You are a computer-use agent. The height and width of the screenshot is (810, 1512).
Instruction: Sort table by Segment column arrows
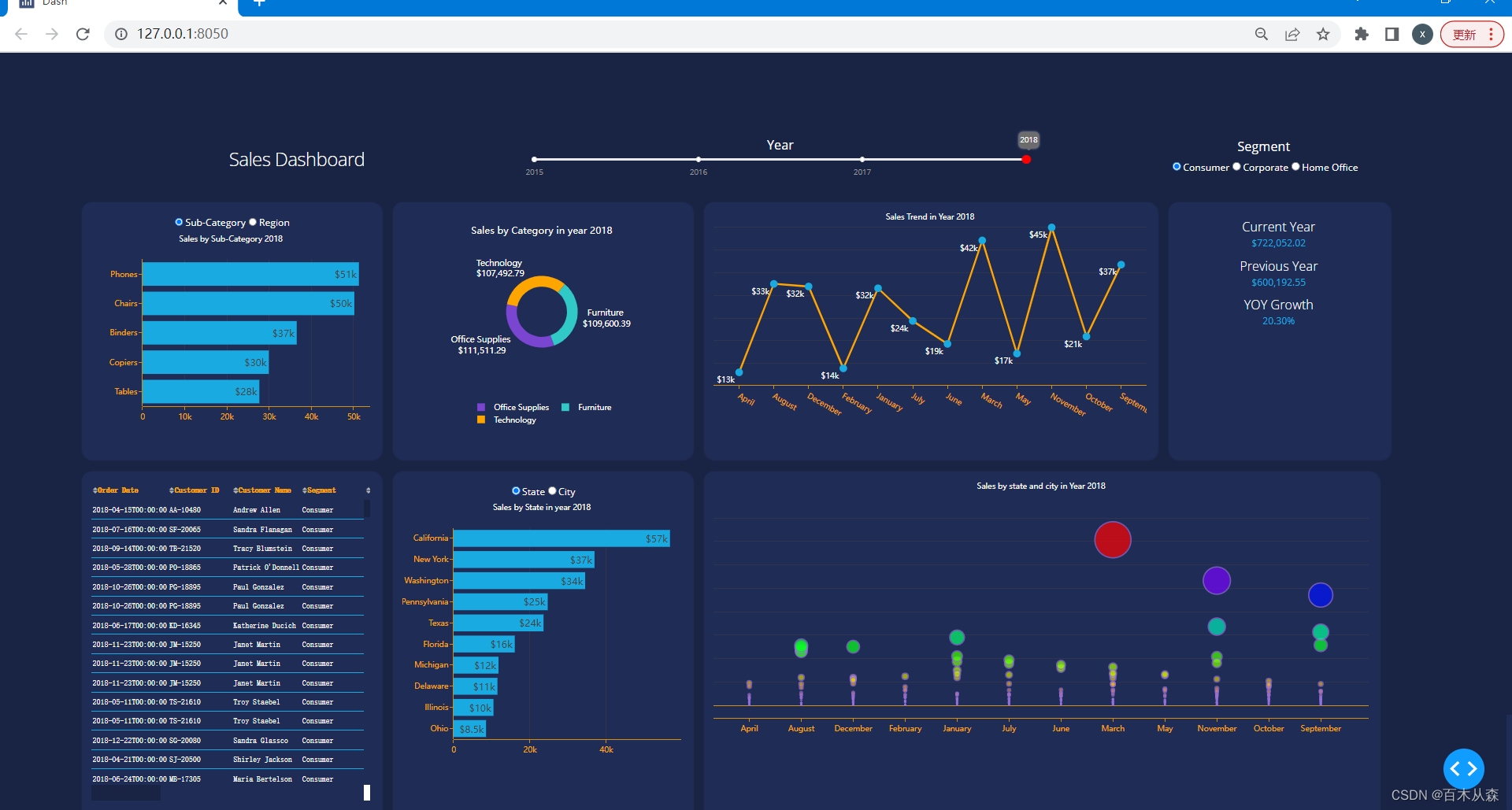[x=304, y=490]
